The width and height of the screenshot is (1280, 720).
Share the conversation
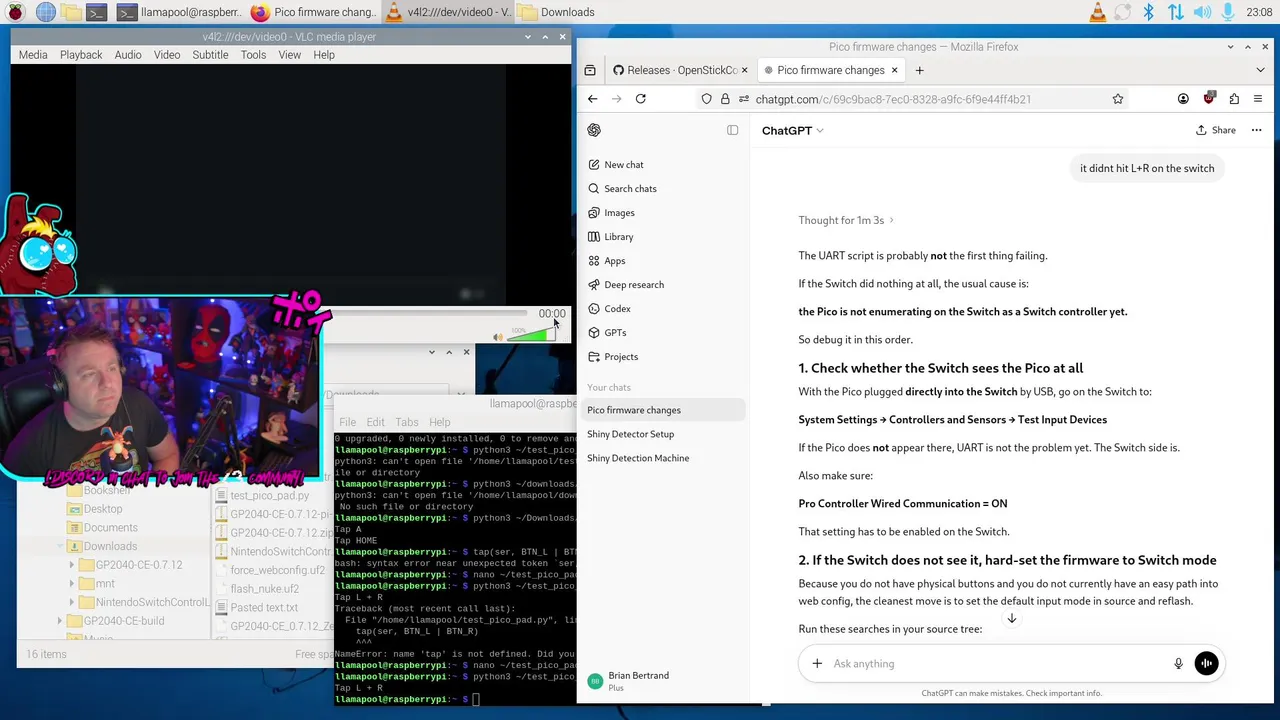pos(1216,130)
